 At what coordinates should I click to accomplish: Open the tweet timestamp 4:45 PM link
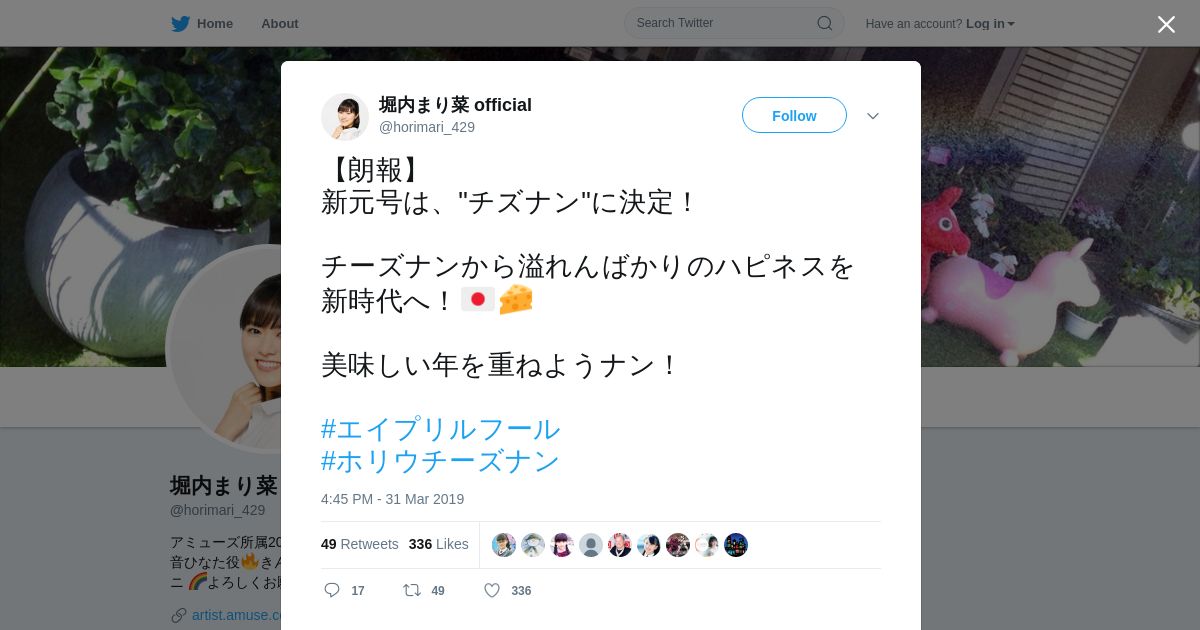point(392,499)
